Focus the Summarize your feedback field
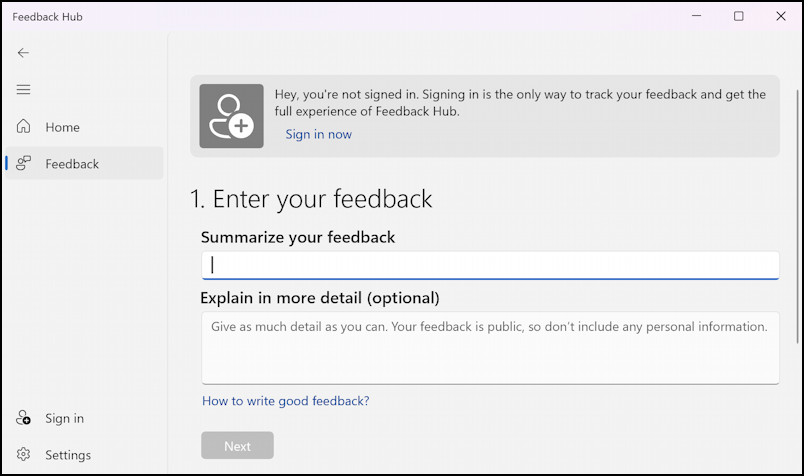This screenshot has width=804, height=476. (x=490, y=265)
